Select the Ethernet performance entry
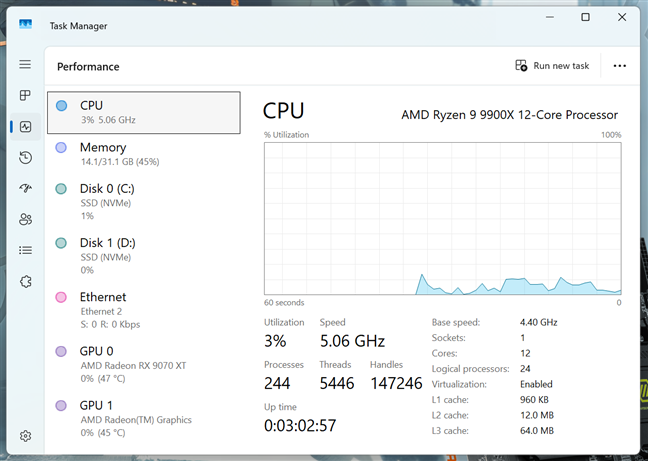This screenshot has height=461, width=648. click(144, 310)
